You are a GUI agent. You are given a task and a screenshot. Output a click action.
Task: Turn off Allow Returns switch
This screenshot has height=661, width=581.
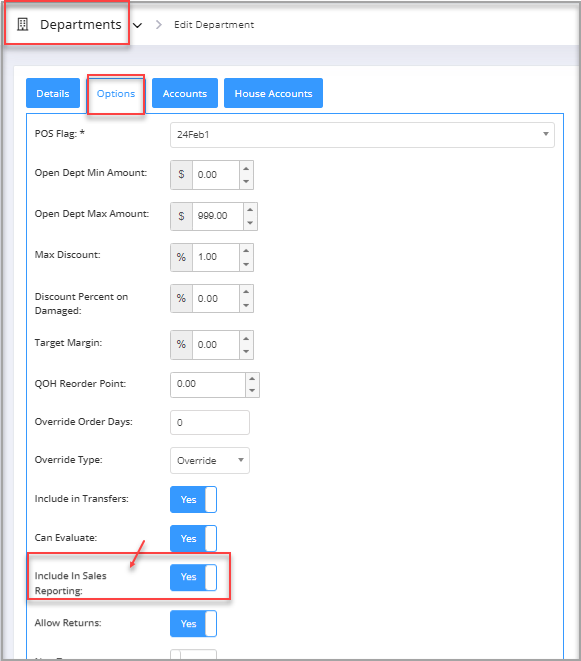click(194, 623)
